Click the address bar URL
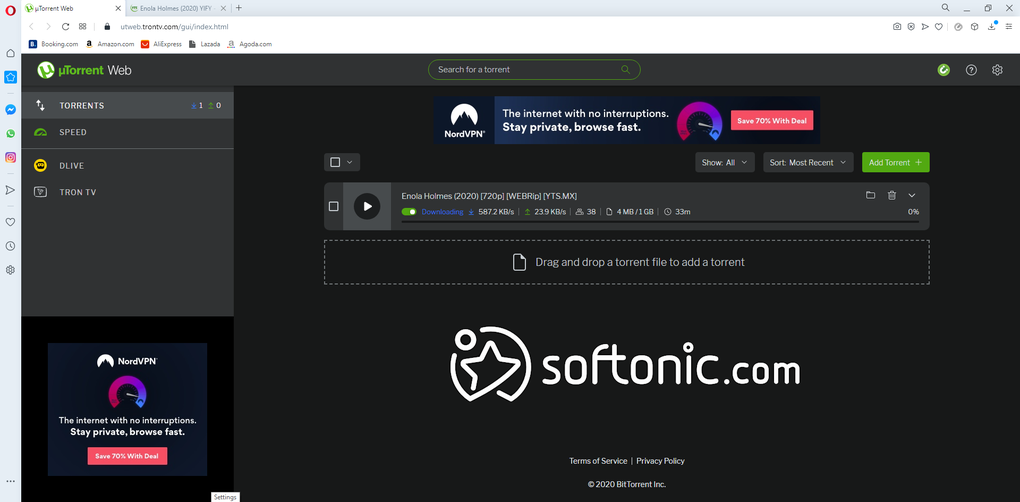Screen dimensions: 1020x502 click(x=174, y=27)
